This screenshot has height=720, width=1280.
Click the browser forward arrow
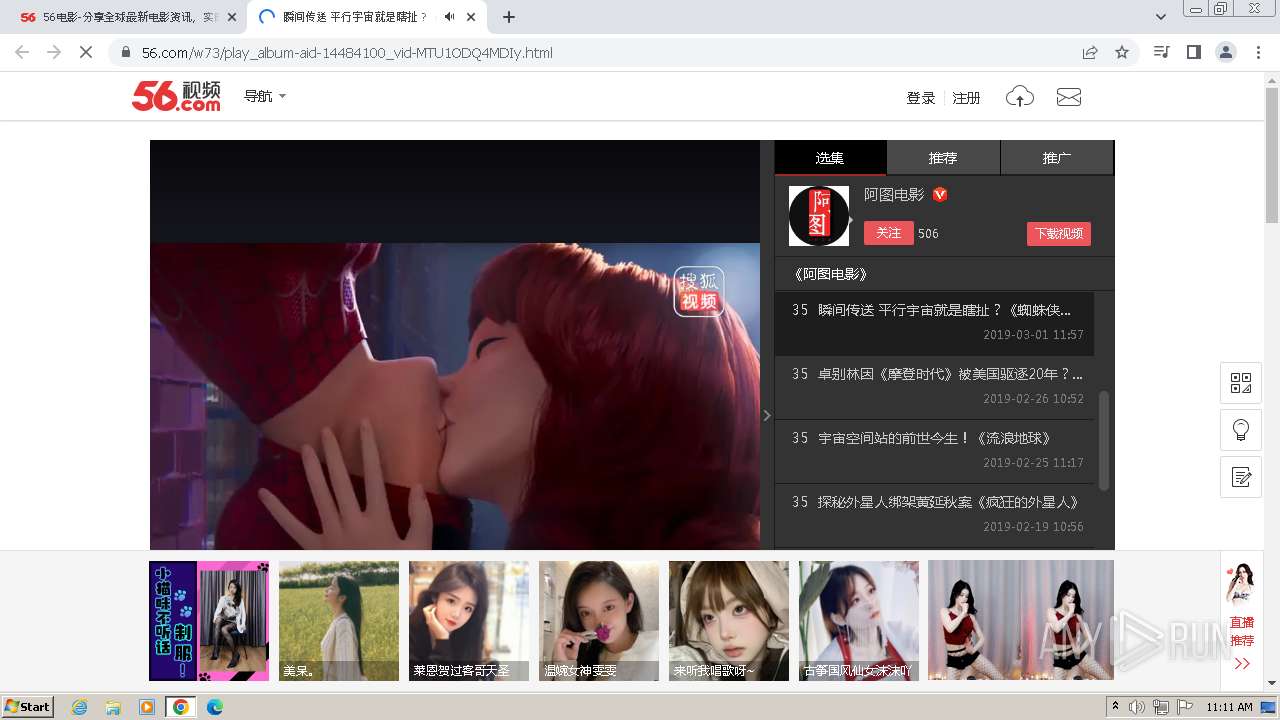click(54, 52)
